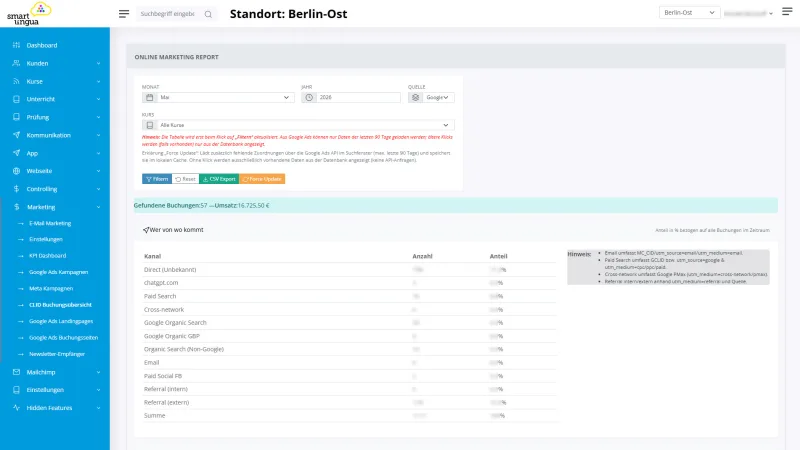Click the clock icon beside Jahr
Screen dimensions: 800x450
pos(309,97)
